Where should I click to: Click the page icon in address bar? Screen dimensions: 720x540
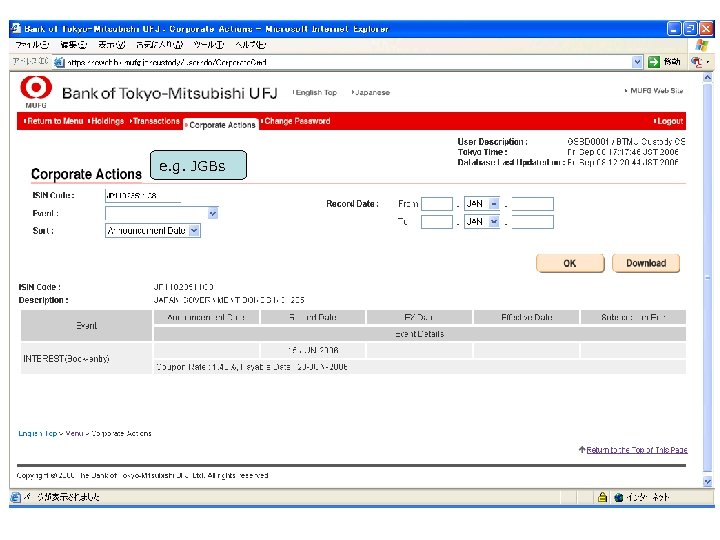[59, 62]
